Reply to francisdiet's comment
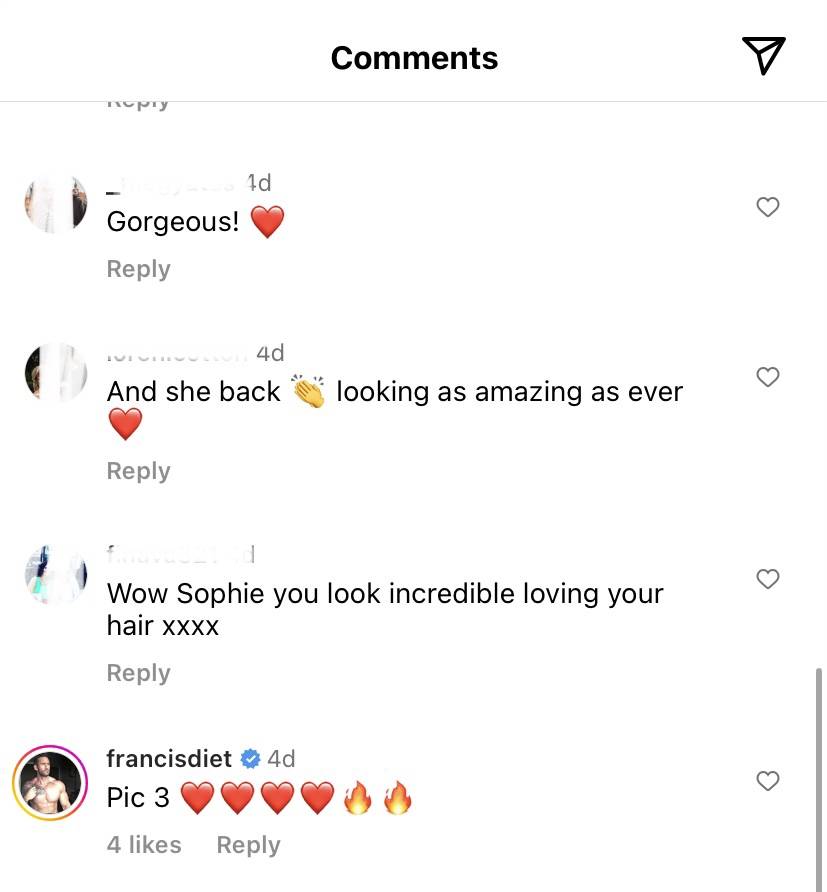 point(248,845)
